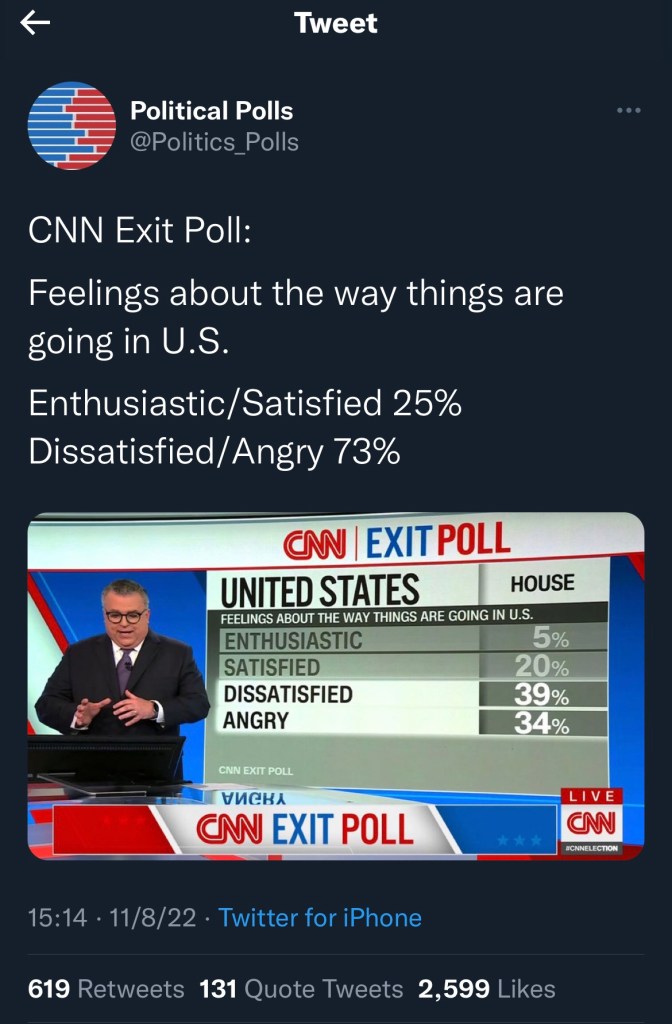672x1024 pixels.
Task: Click the Tweet header title
Action: [x=336, y=24]
